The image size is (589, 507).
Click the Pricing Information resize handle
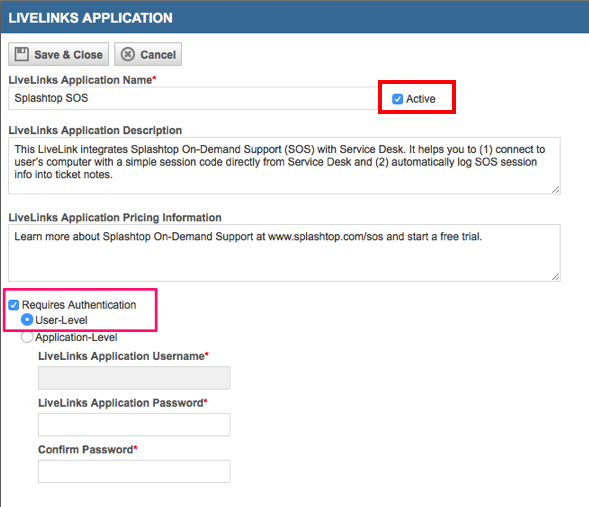(556, 276)
